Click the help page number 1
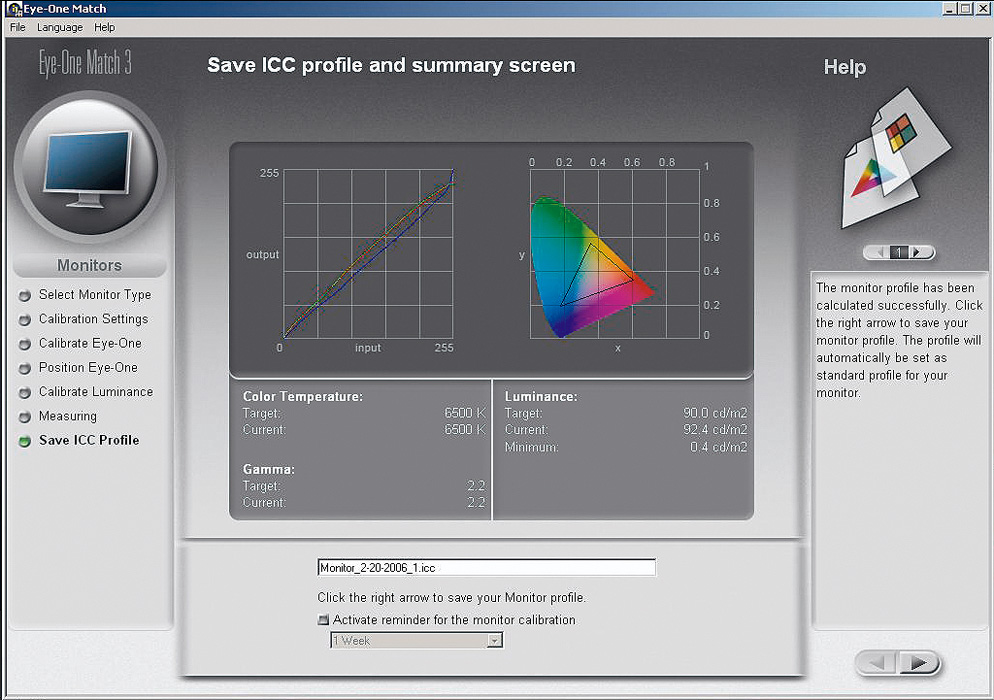 click(898, 252)
